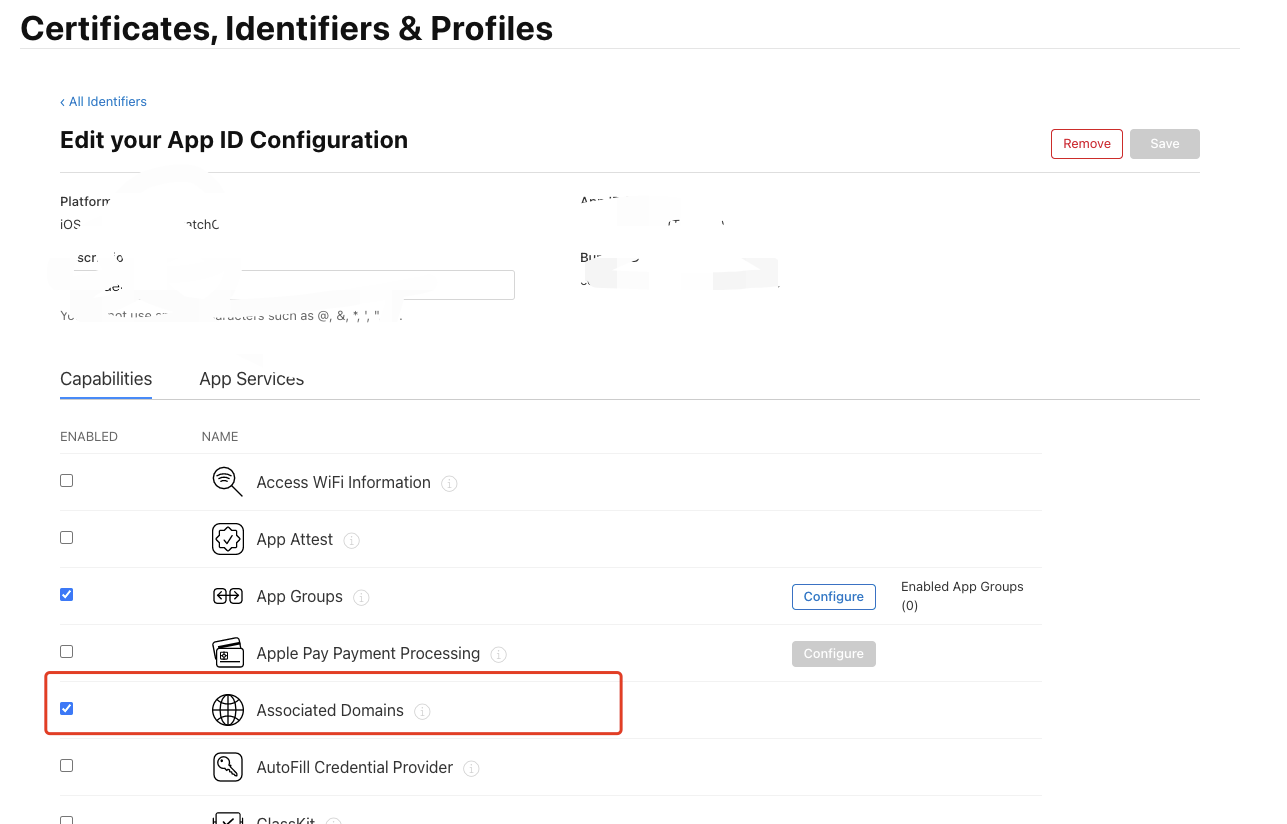Click the AutoFill Credential Provider label

tap(355, 767)
